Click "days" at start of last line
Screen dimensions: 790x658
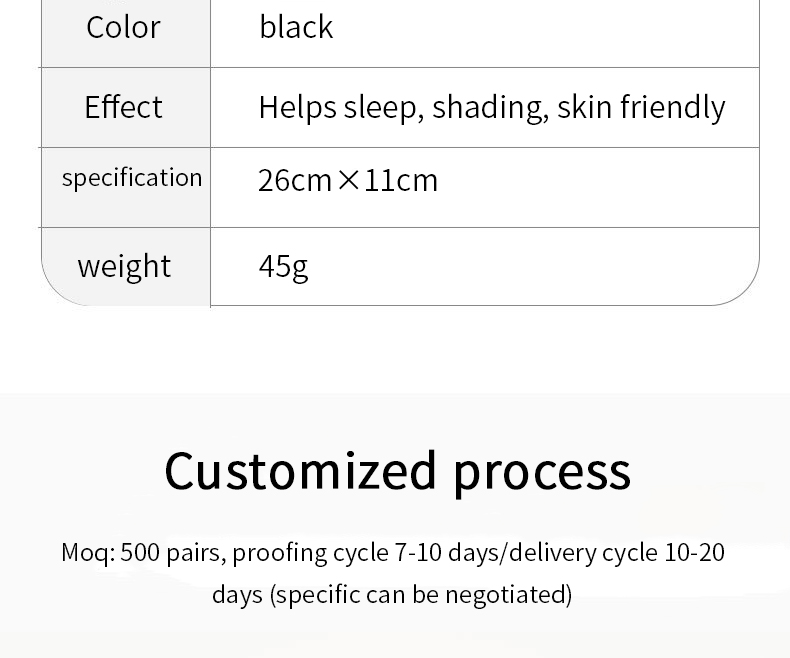pos(237,595)
